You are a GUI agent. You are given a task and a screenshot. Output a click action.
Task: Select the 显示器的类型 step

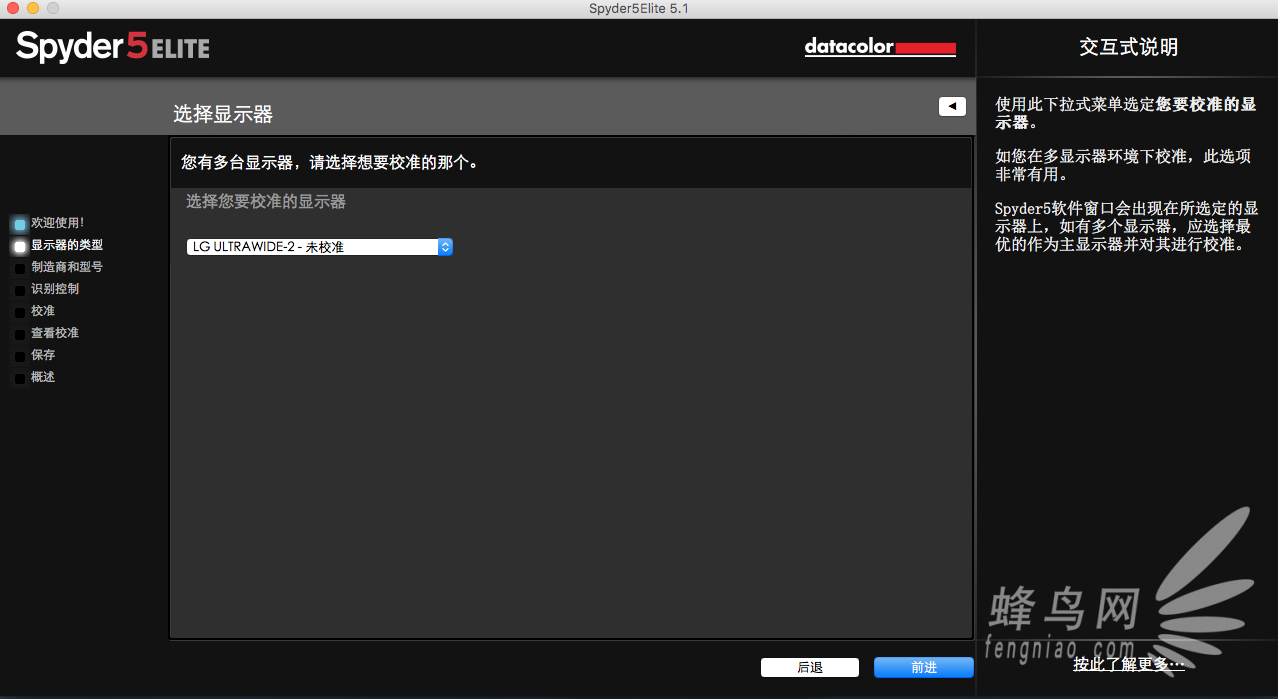(67, 245)
